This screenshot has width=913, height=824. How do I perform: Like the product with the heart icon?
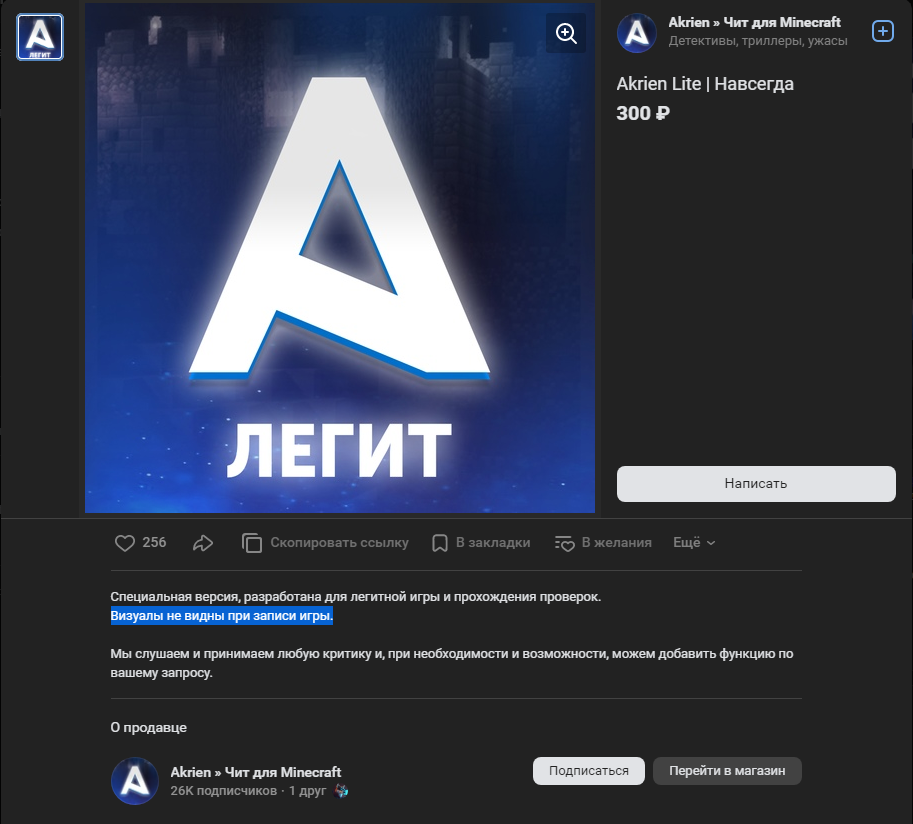pos(125,543)
